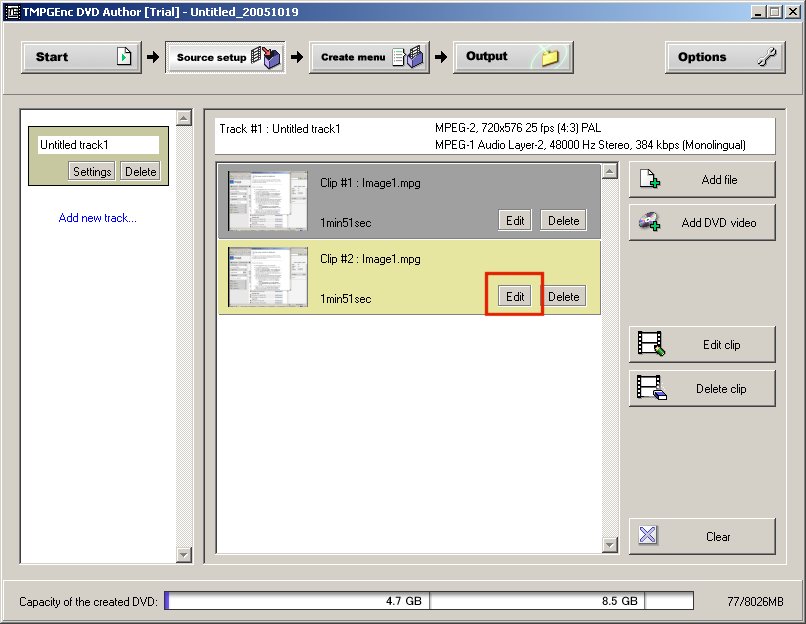Image resolution: width=806 pixels, height=624 pixels.
Task: Click the DVD capacity progress bar
Action: [429, 601]
